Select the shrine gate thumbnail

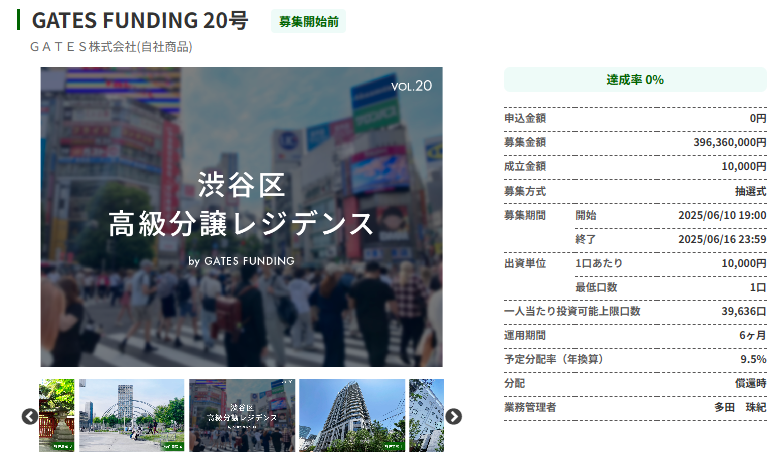[57, 415]
